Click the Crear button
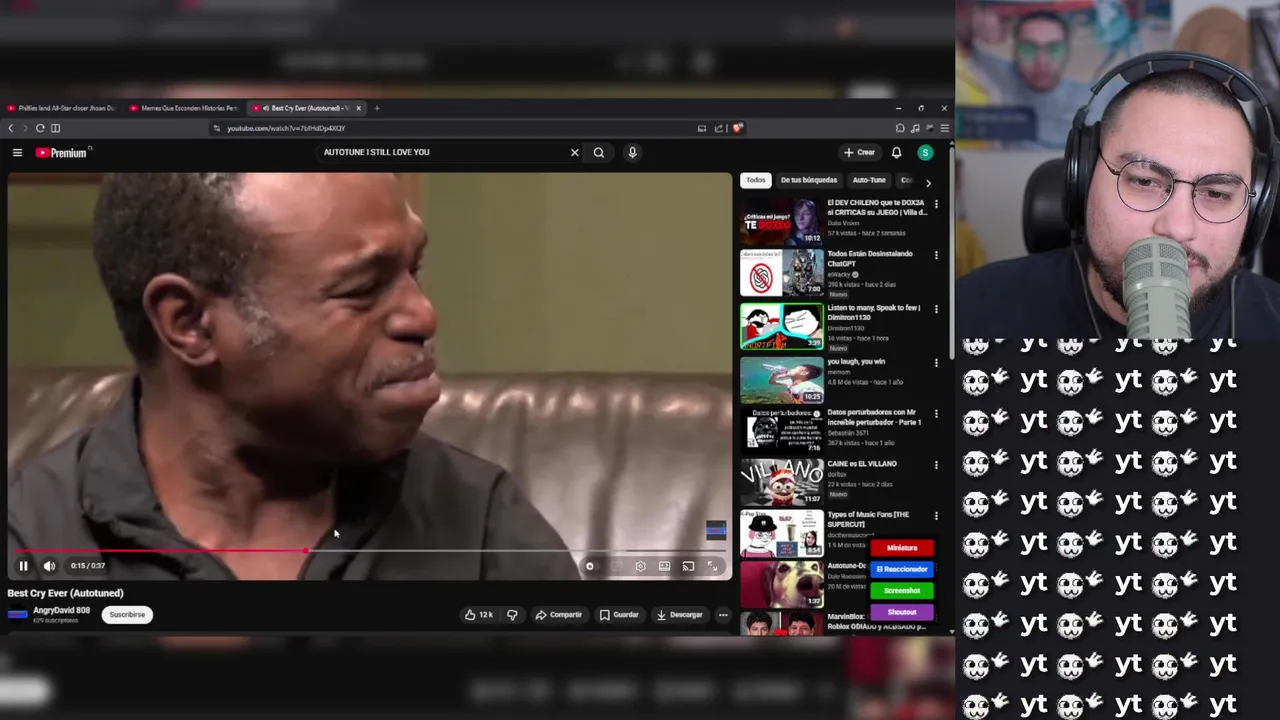Image resolution: width=1280 pixels, height=720 pixels. pos(859,152)
